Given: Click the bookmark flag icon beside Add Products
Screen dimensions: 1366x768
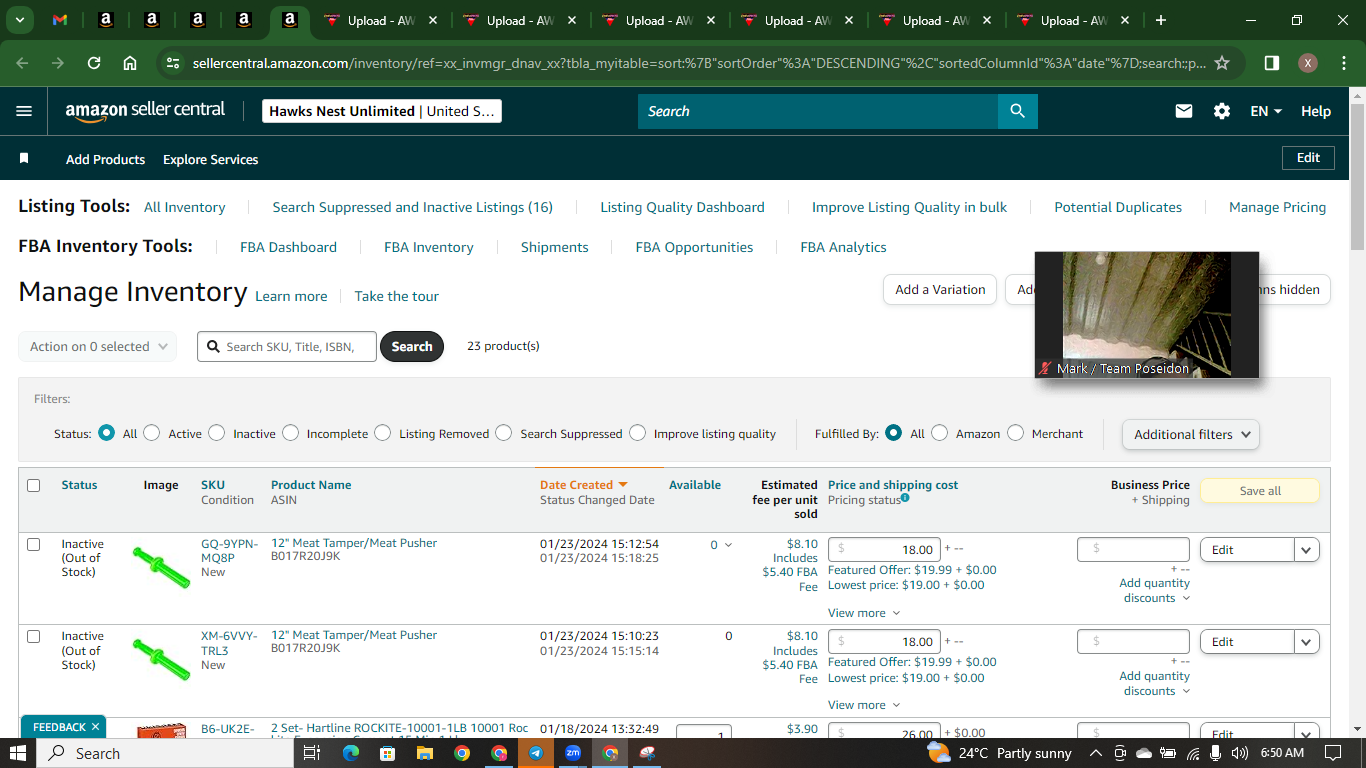Looking at the screenshot, I should pos(25,159).
